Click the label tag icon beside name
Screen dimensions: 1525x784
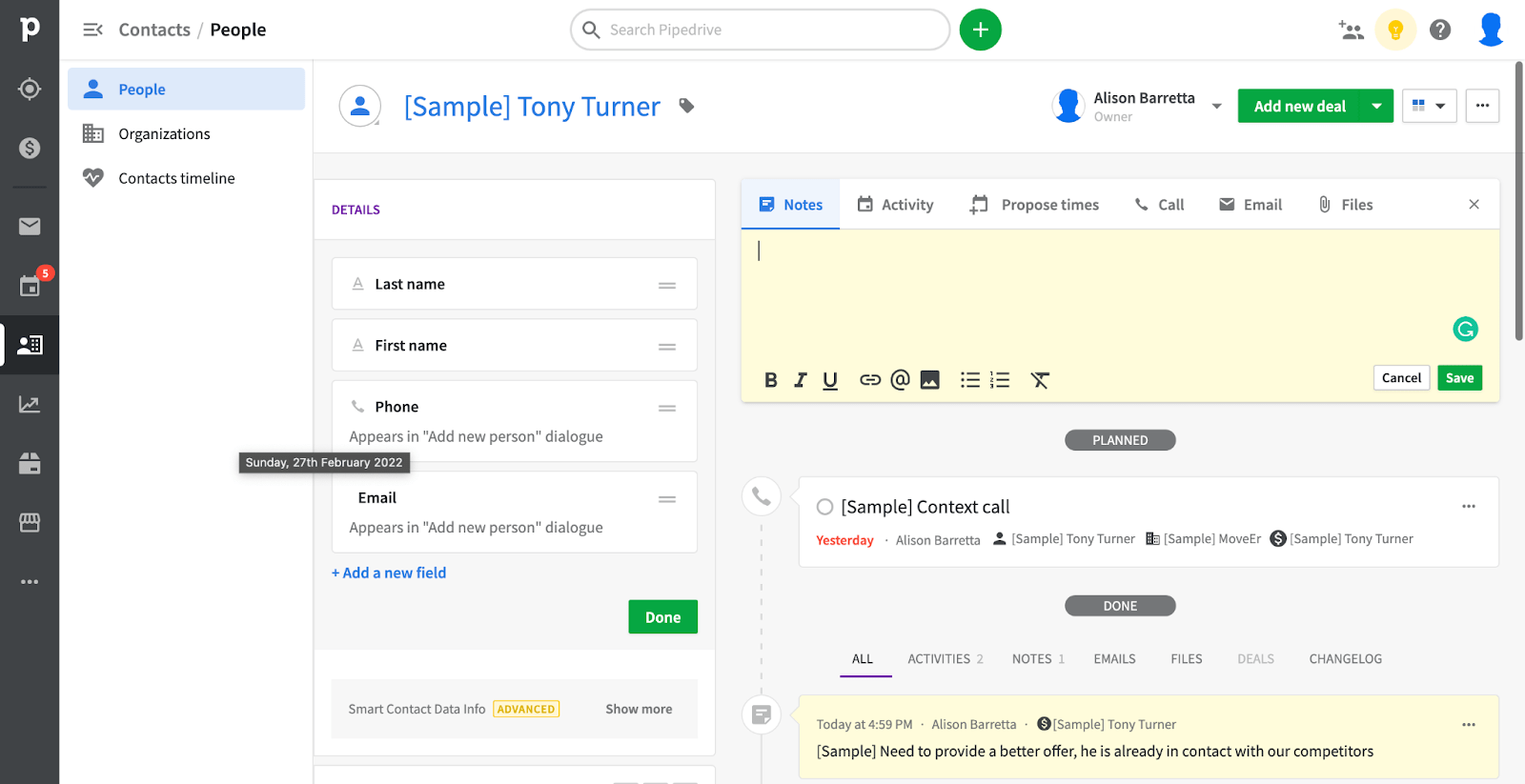coord(686,106)
